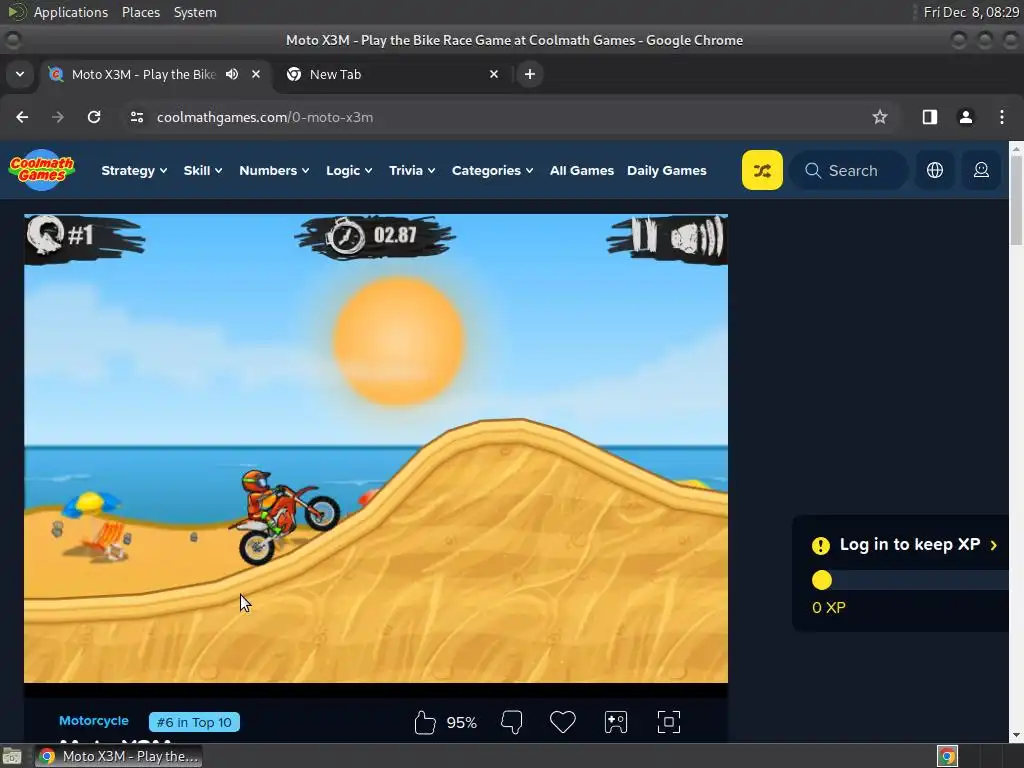The height and width of the screenshot is (768, 1024).
Task: Toggle the in-game sound speaker icon
Action: coord(697,238)
